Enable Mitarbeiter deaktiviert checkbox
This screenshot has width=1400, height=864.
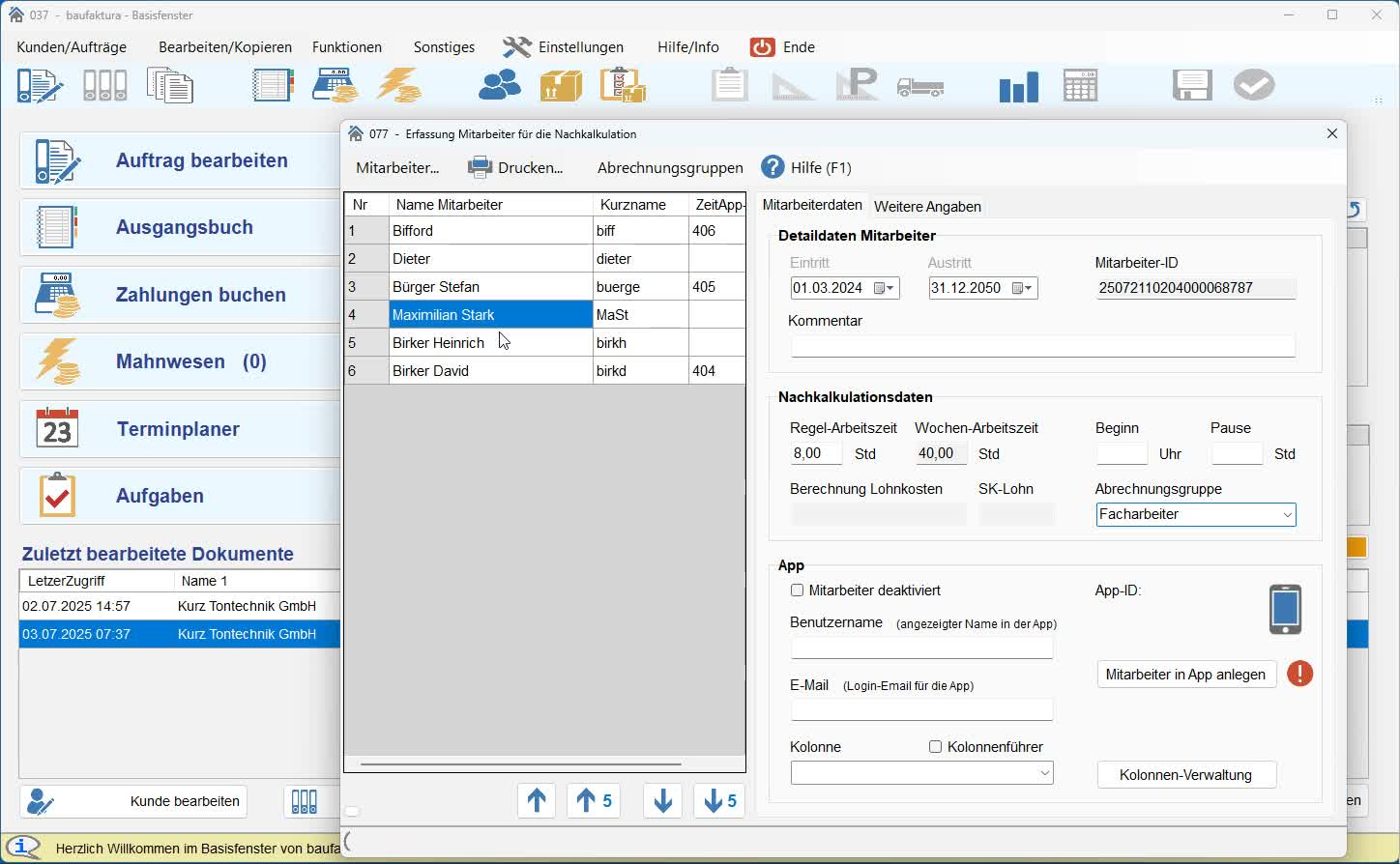point(798,590)
